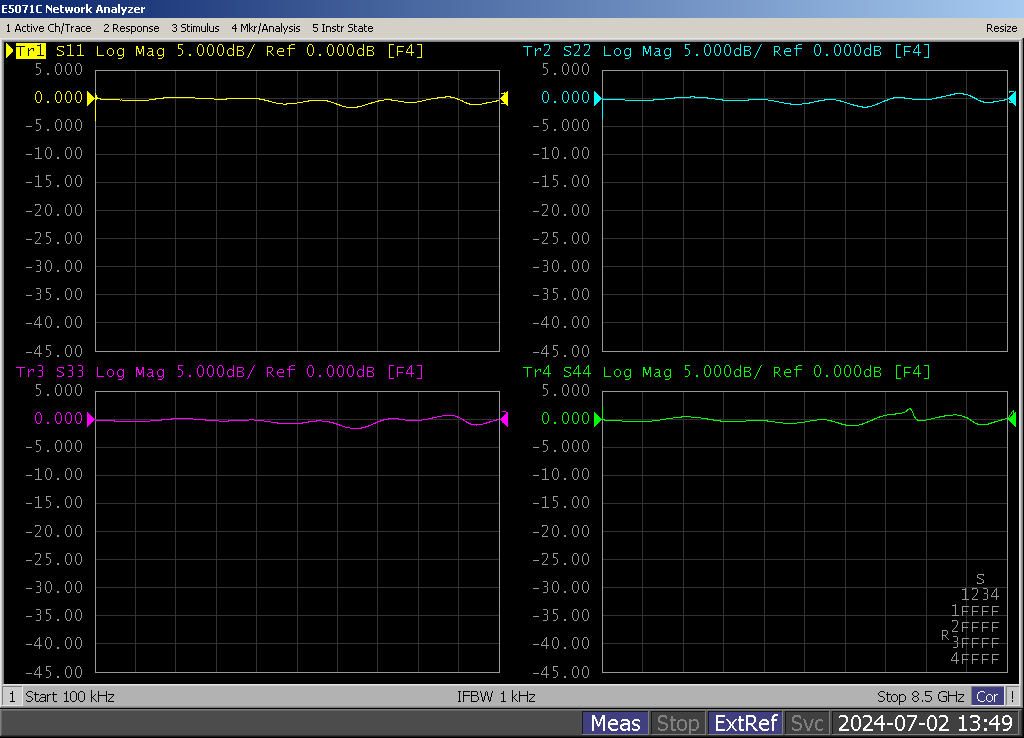Activate the Tr2 S22 trace label
This screenshot has width=1024, height=738.
pyautogui.click(x=558, y=51)
